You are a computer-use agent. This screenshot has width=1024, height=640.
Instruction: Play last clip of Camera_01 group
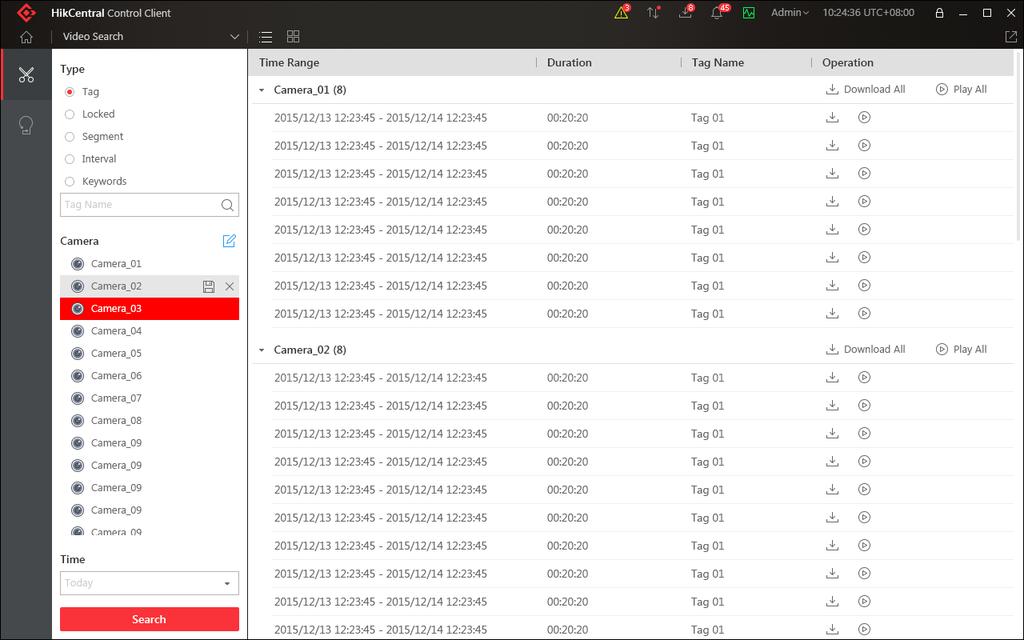[864, 313]
